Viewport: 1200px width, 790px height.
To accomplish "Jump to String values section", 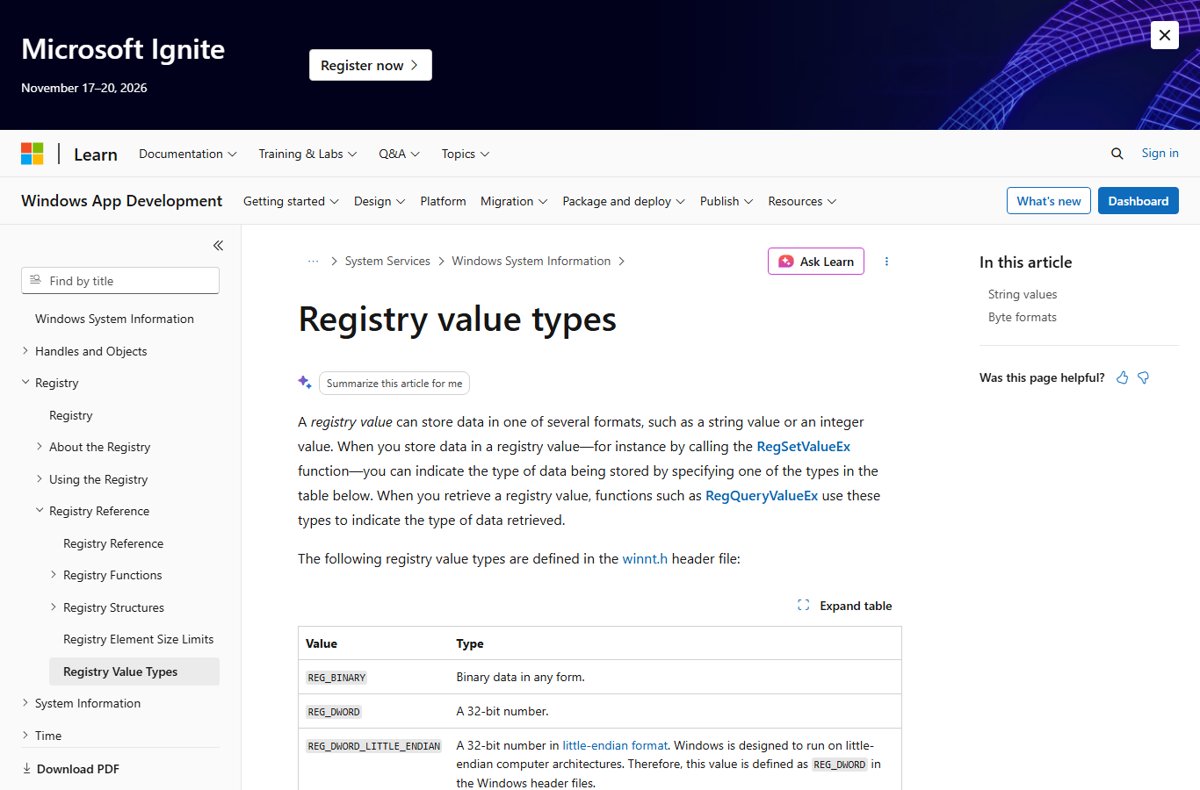I will pyautogui.click(x=1022, y=294).
